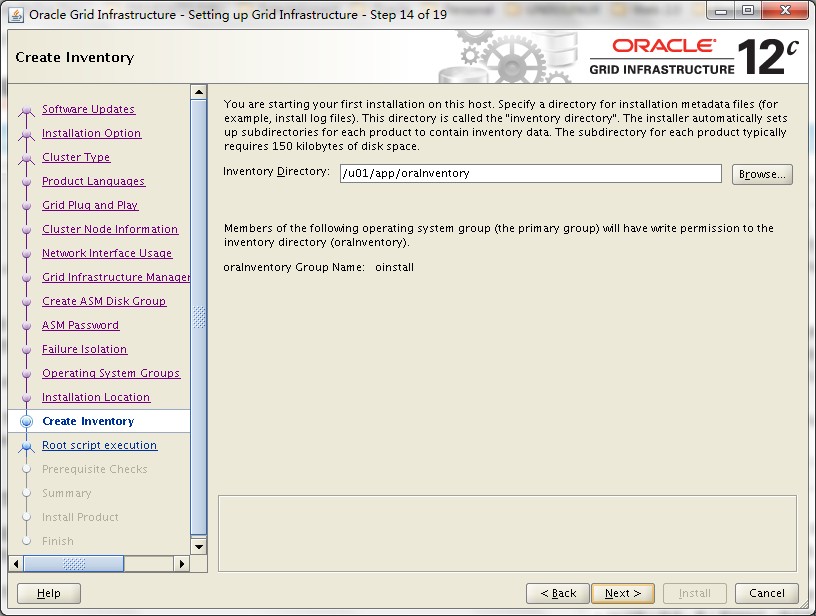Click the Root script execution step marker
Image resolution: width=816 pixels, height=616 pixels.
pos(26,446)
